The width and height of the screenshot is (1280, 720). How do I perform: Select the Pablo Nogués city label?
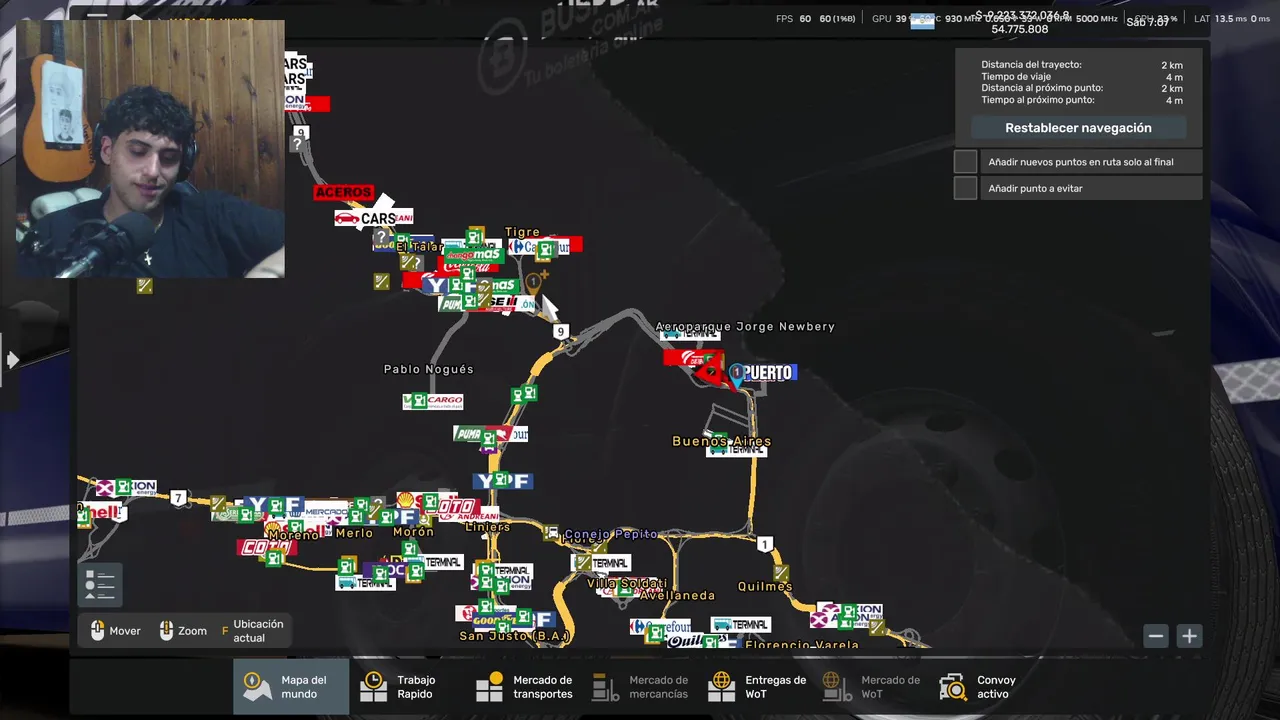coord(429,369)
